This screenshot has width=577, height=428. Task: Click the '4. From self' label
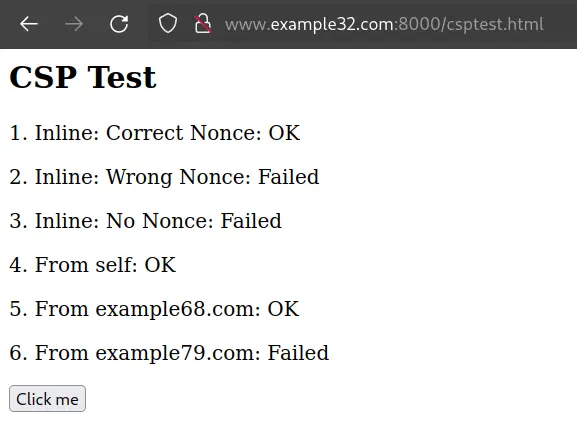coord(73,265)
